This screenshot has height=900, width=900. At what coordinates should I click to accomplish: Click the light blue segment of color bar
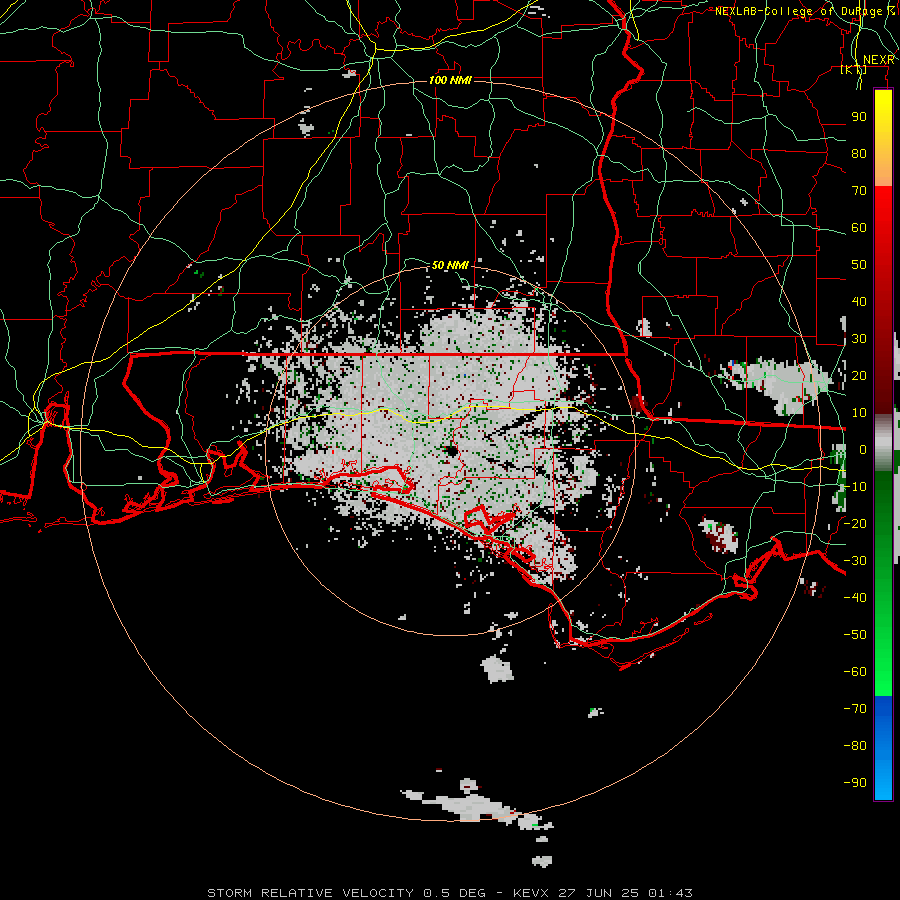pyautogui.click(x=883, y=781)
